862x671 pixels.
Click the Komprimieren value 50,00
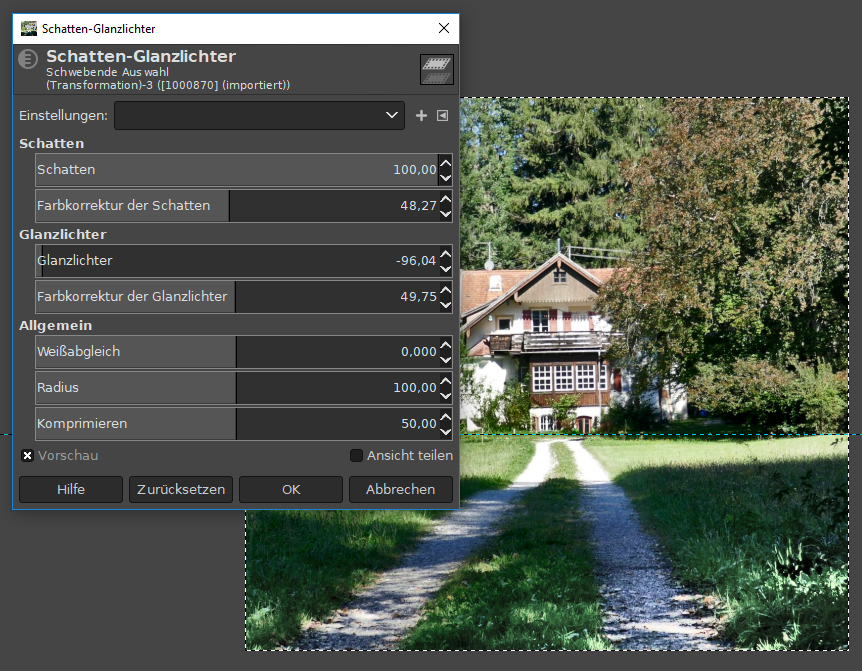click(x=418, y=424)
